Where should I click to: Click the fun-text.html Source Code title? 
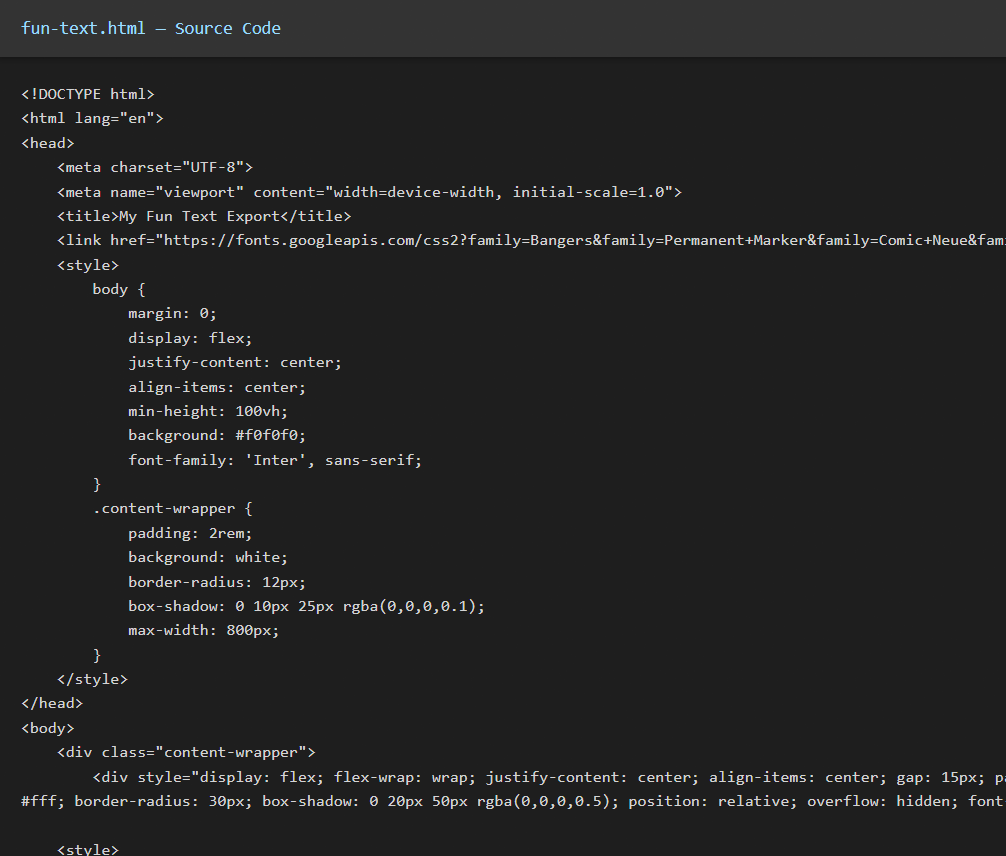click(x=151, y=28)
